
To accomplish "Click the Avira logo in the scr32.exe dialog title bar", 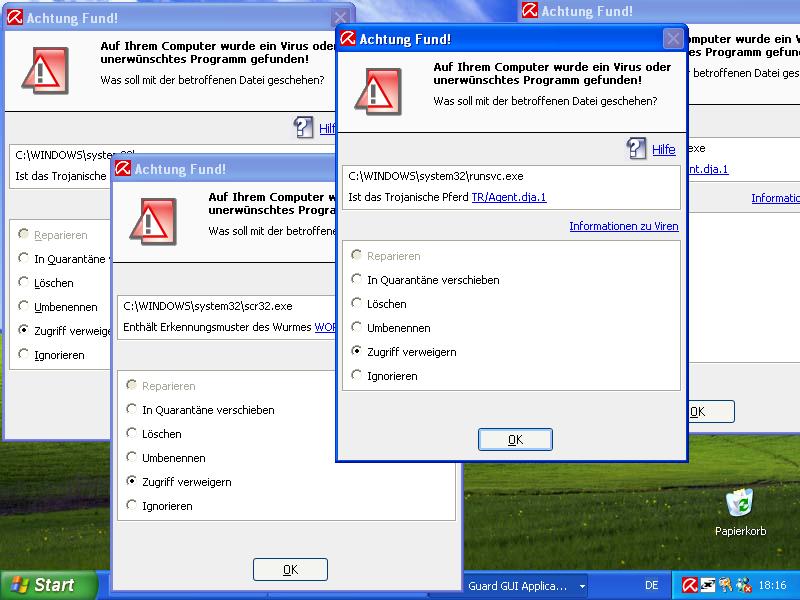I will [123, 168].
